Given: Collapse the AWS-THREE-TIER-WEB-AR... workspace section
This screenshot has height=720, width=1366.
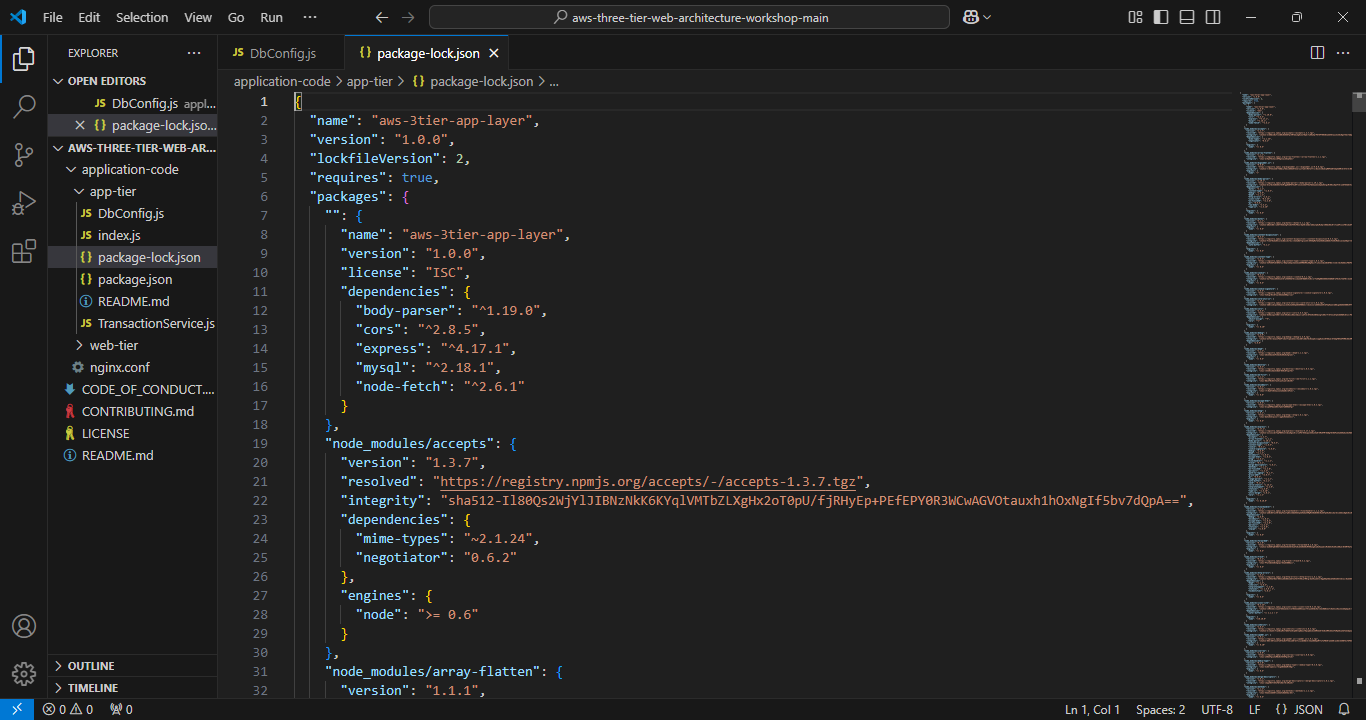Looking at the screenshot, I should point(58,147).
